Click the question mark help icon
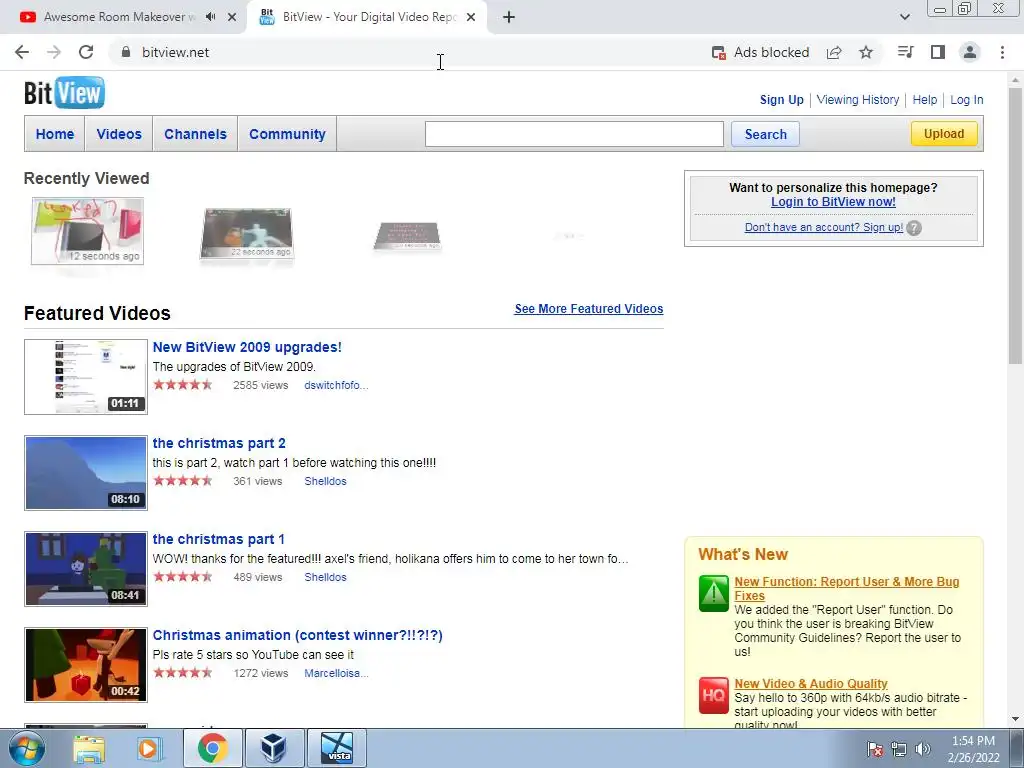The height and width of the screenshot is (768, 1024). tap(914, 228)
